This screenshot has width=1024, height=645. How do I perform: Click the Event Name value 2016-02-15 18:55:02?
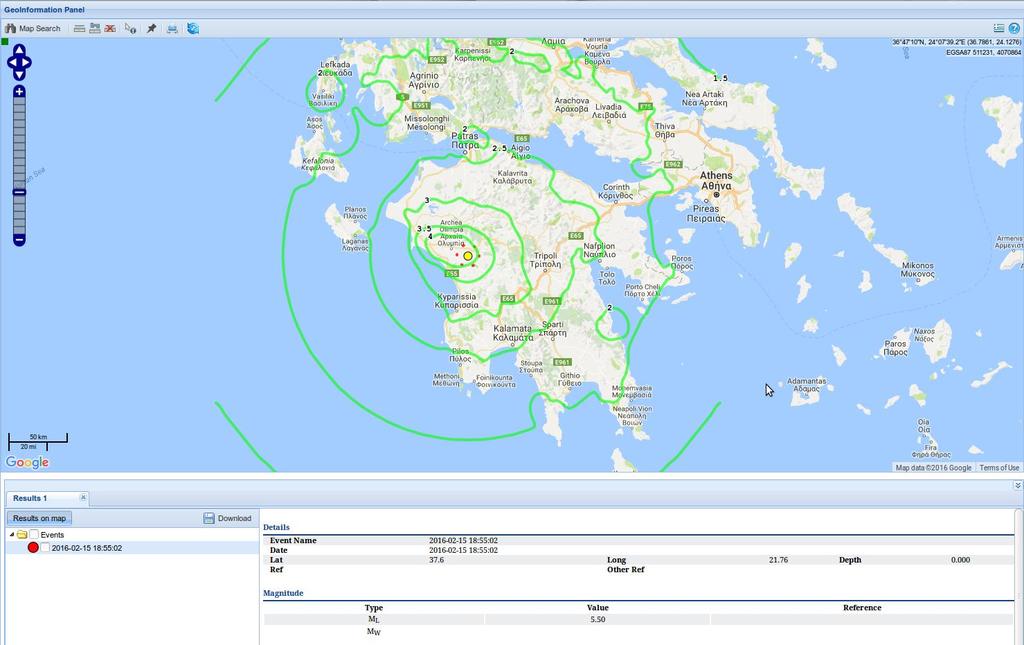coord(464,540)
